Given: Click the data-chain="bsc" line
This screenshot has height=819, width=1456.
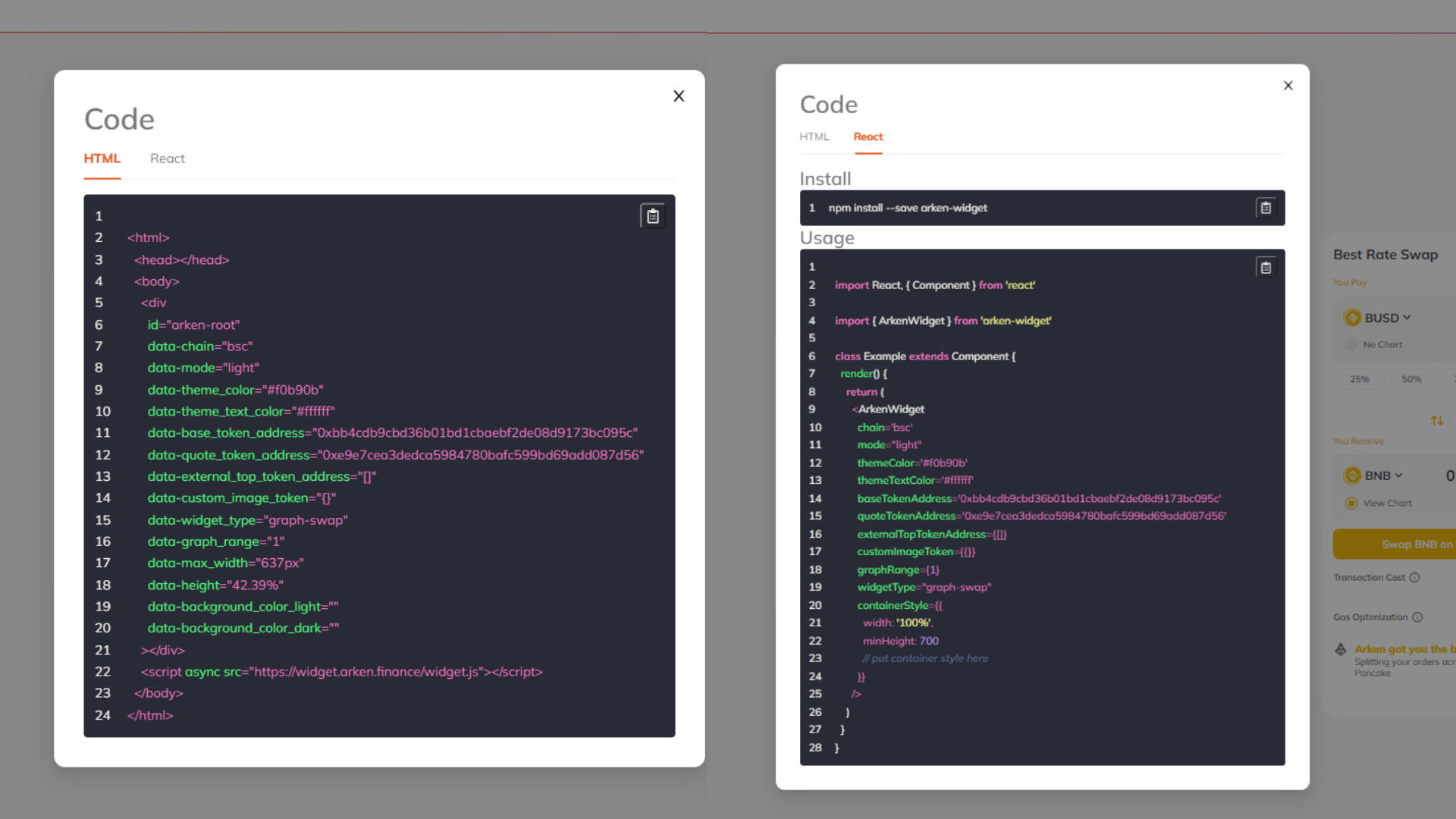Looking at the screenshot, I should click(199, 346).
